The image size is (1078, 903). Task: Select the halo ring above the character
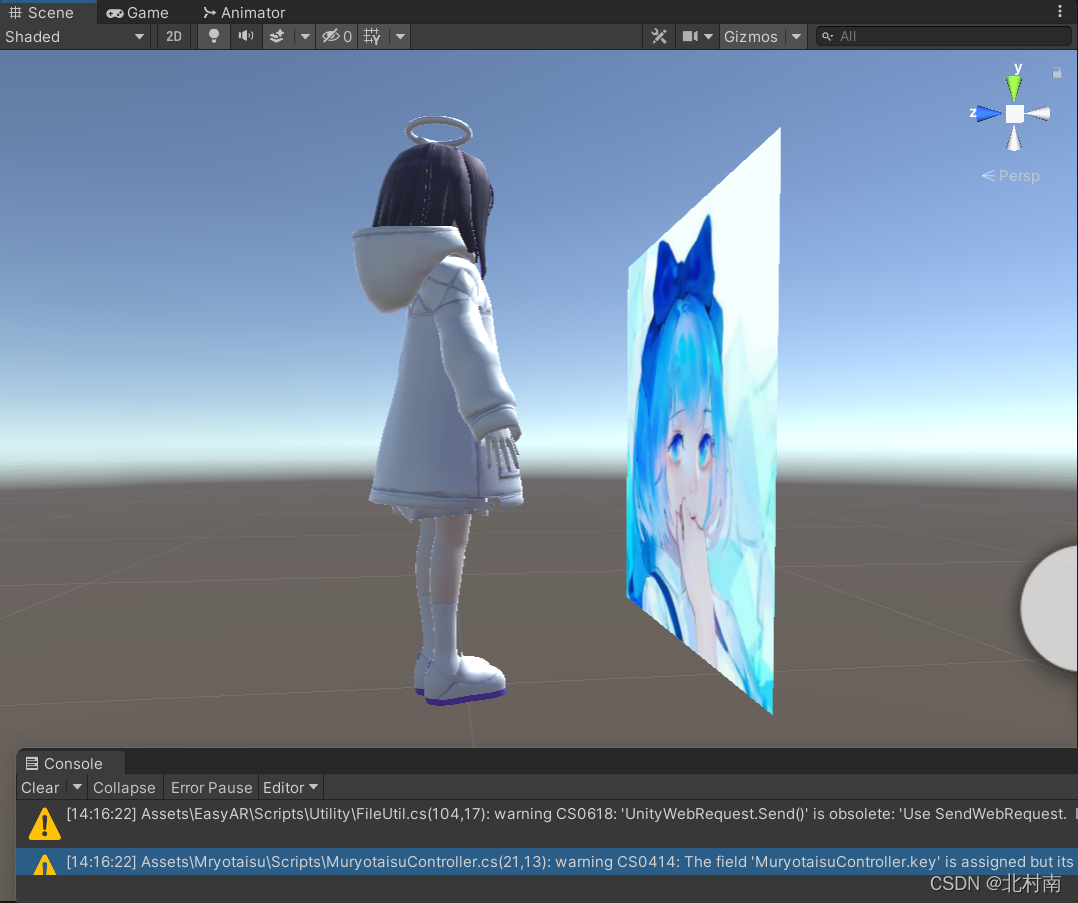coord(439,131)
